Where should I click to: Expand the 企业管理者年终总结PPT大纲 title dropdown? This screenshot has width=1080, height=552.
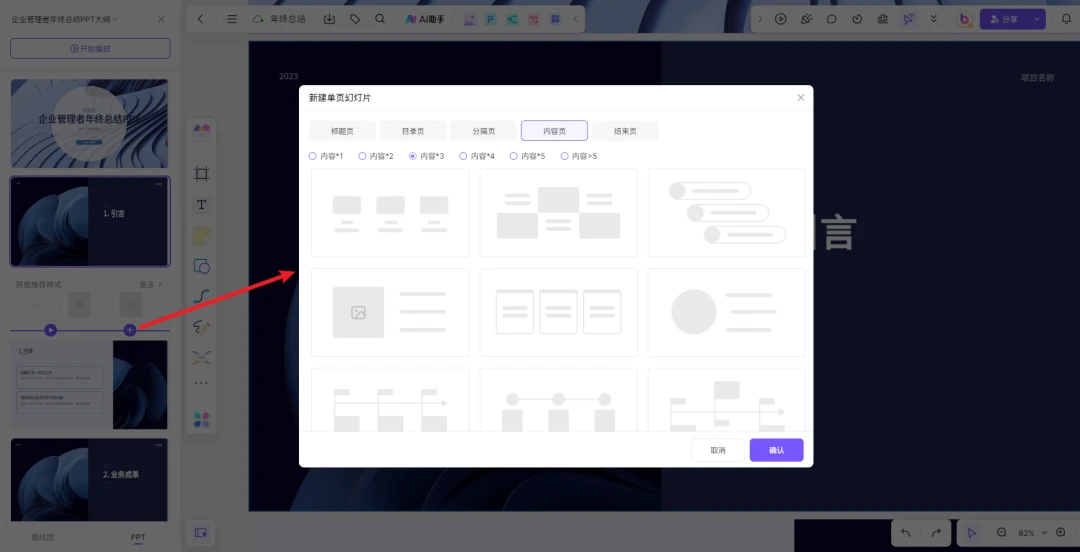point(115,19)
